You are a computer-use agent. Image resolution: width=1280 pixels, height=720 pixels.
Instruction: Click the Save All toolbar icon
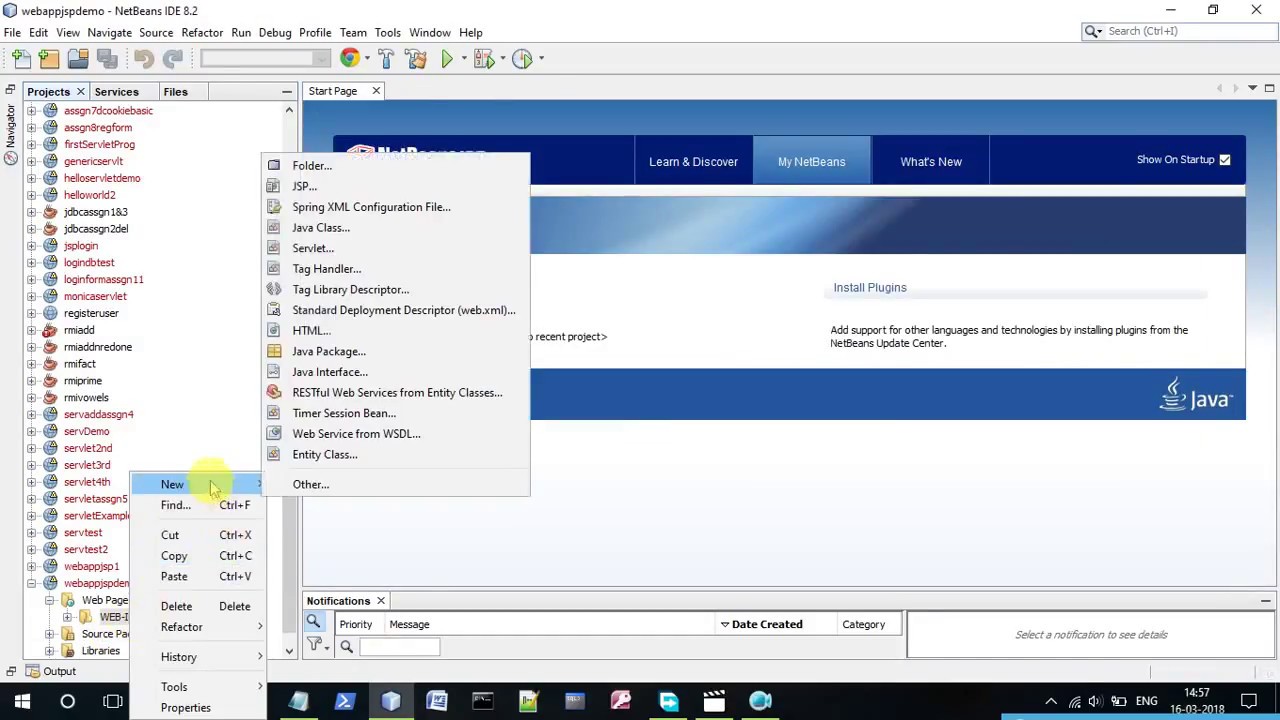pyautogui.click(x=106, y=59)
